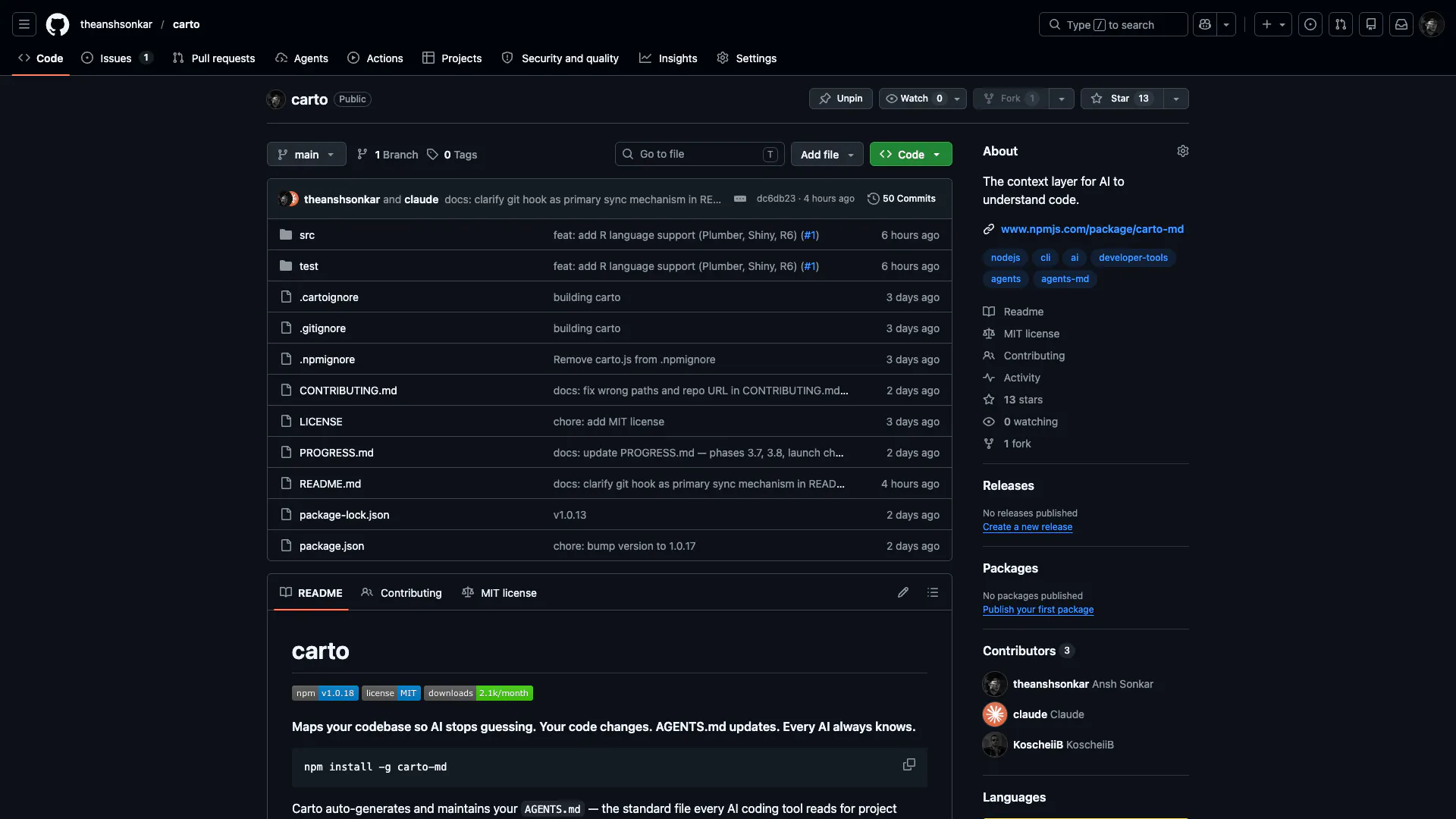Click the developer-tools topic tag
1456x819 pixels.
click(x=1133, y=258)
